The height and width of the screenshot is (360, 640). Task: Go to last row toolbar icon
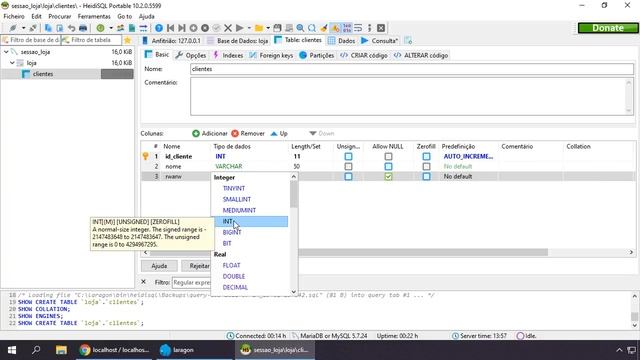(182, 28)
